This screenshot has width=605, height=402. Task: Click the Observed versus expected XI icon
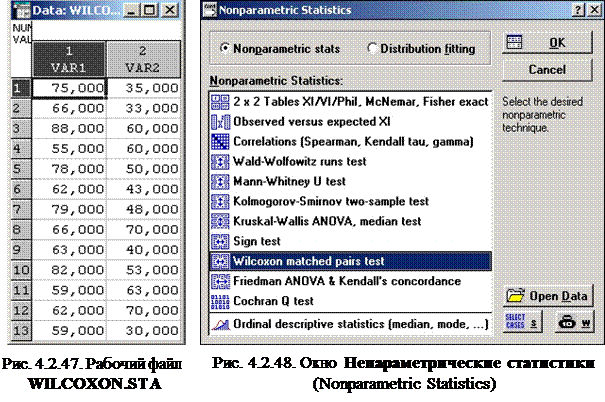point(220,122)
